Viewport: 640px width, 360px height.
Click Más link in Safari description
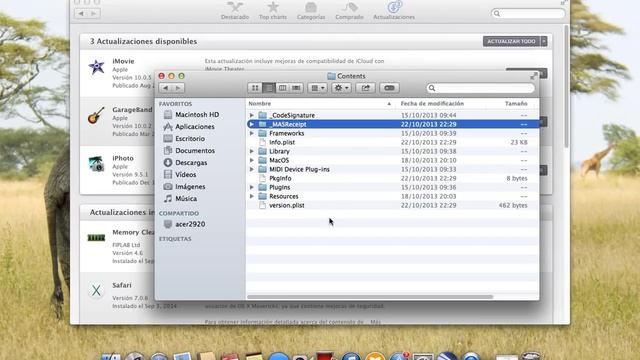[376, 322]
